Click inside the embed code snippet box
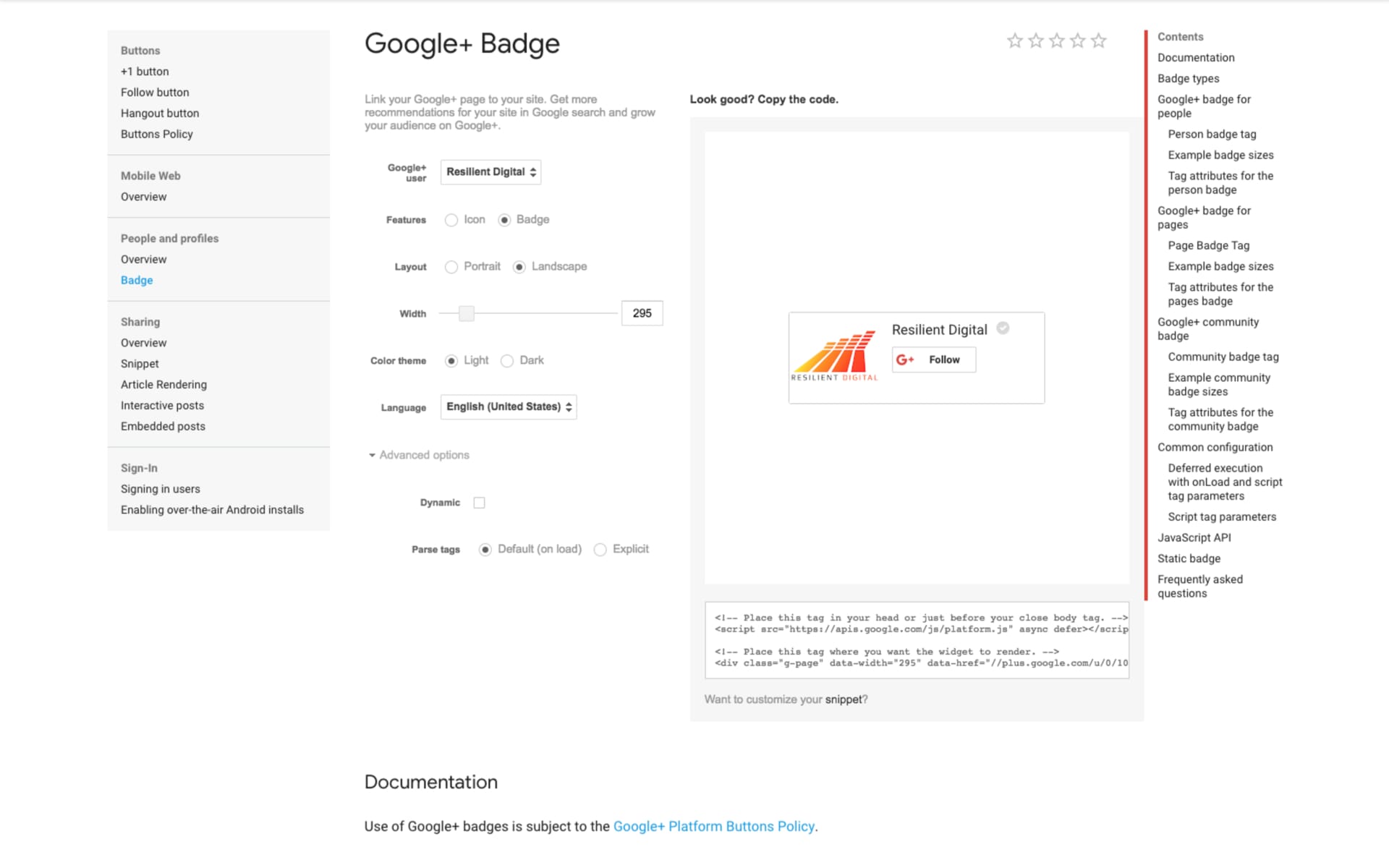Viewport: 1389px width, 868px height. [x=917, y=640]
